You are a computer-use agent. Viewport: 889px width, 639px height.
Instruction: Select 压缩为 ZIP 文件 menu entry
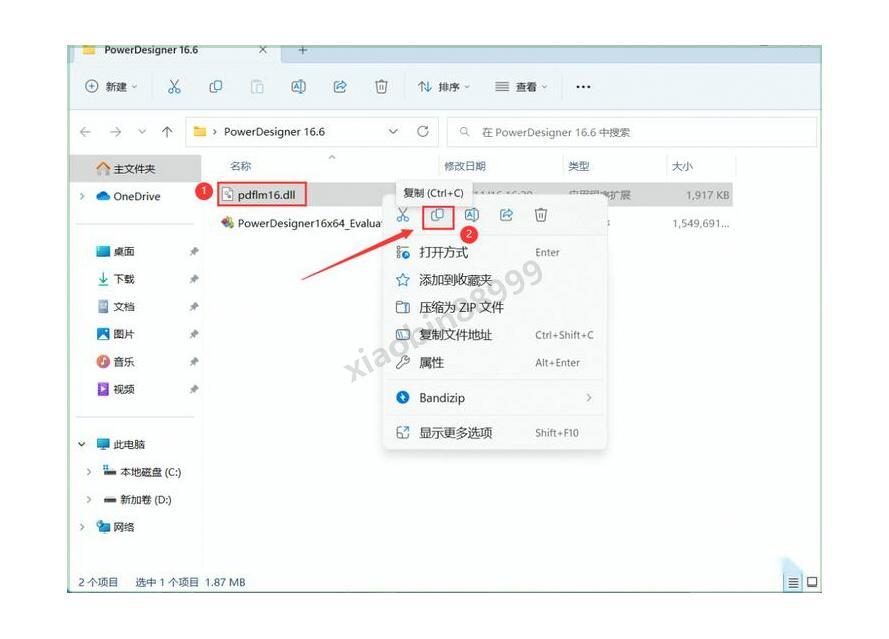point(494,307)
